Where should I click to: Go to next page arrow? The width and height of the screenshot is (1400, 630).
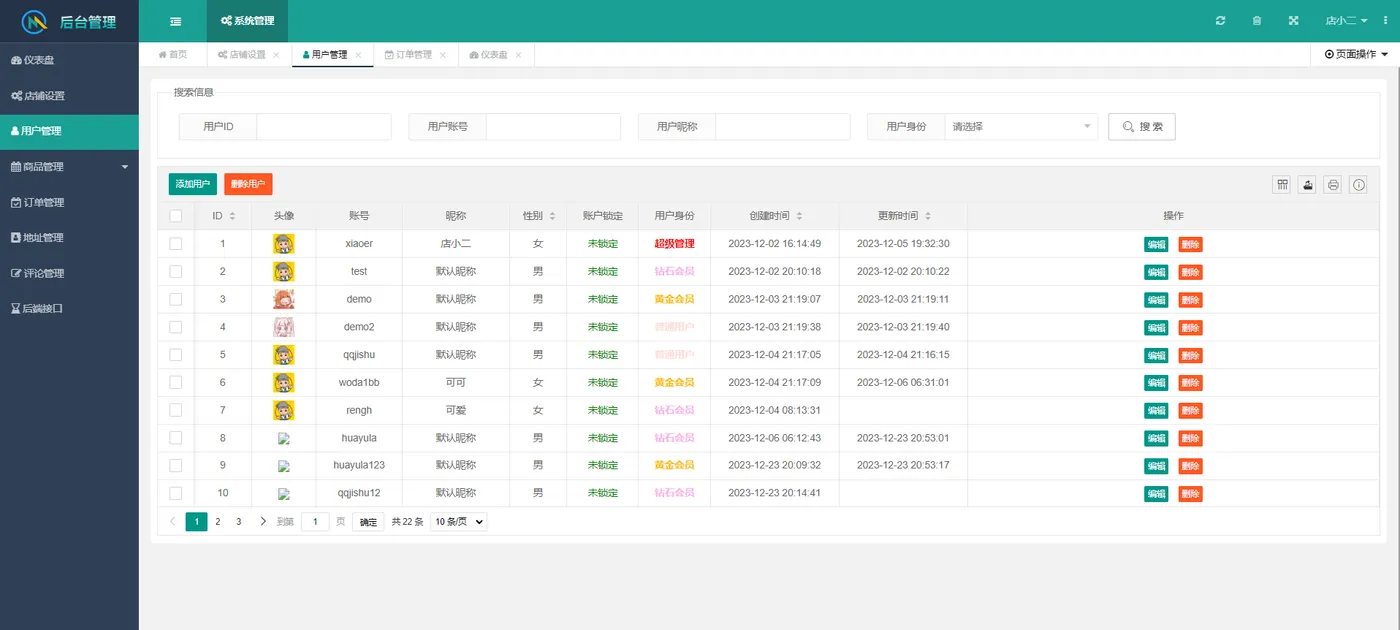[x=263, y=521]
